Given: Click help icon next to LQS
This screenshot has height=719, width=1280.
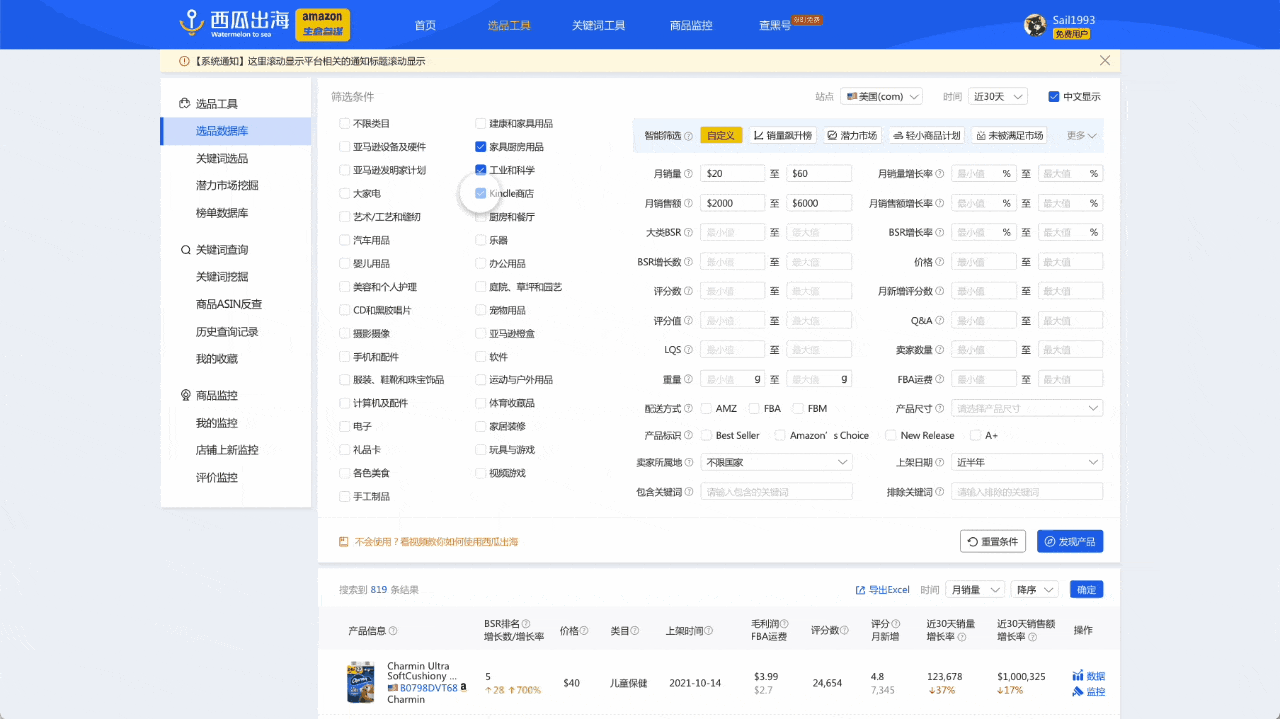Looking at the screenshot, I should click(x=689, y=350).
